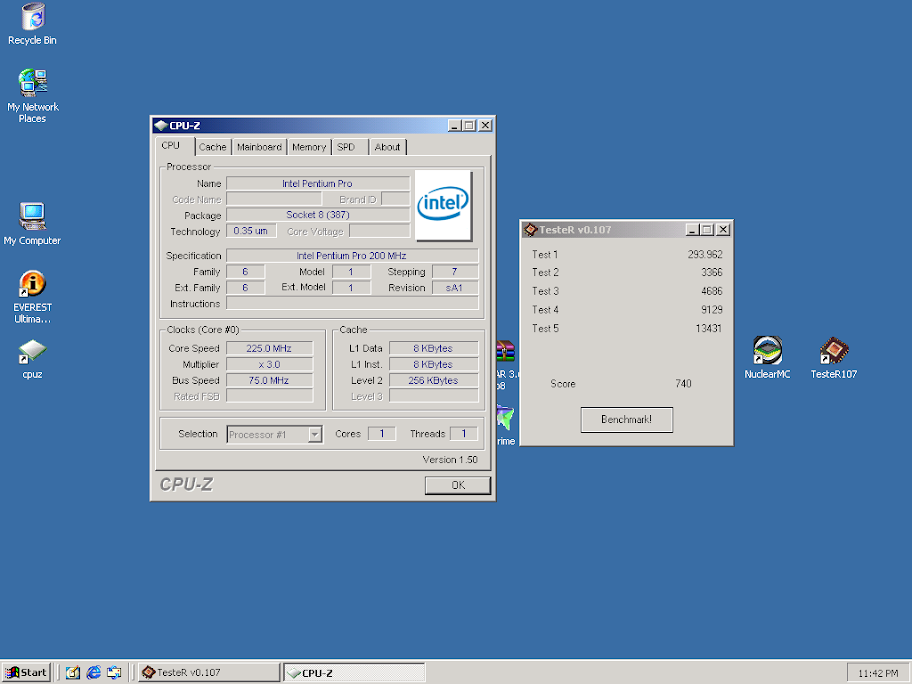Click the CPU-Z title bar icon
Image resolution: width=912 pixels, height=684 pixels.
click(161, 126)
